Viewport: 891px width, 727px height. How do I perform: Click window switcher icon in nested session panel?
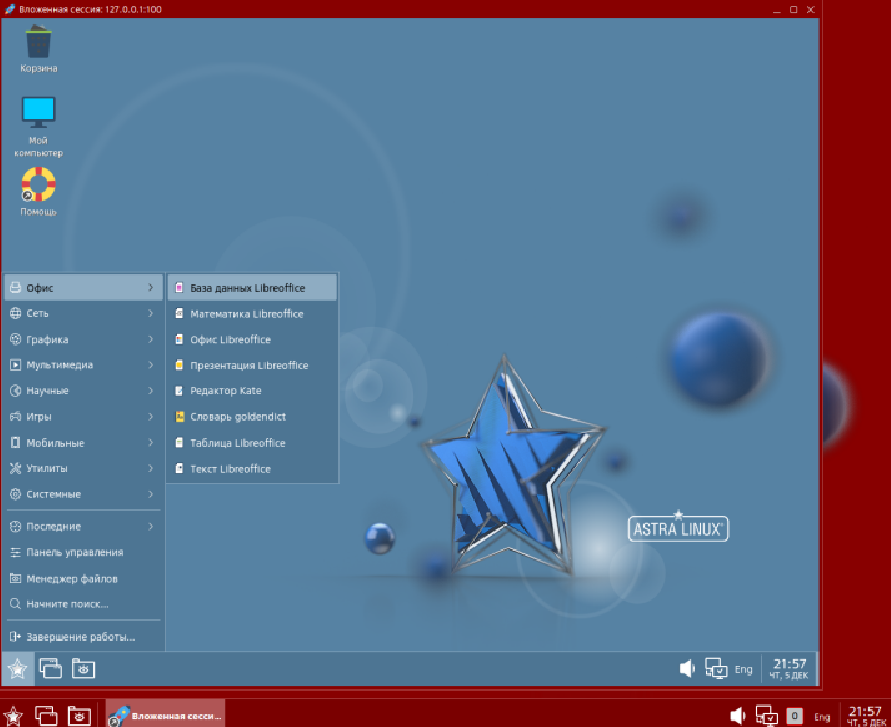tap(51, 668)
